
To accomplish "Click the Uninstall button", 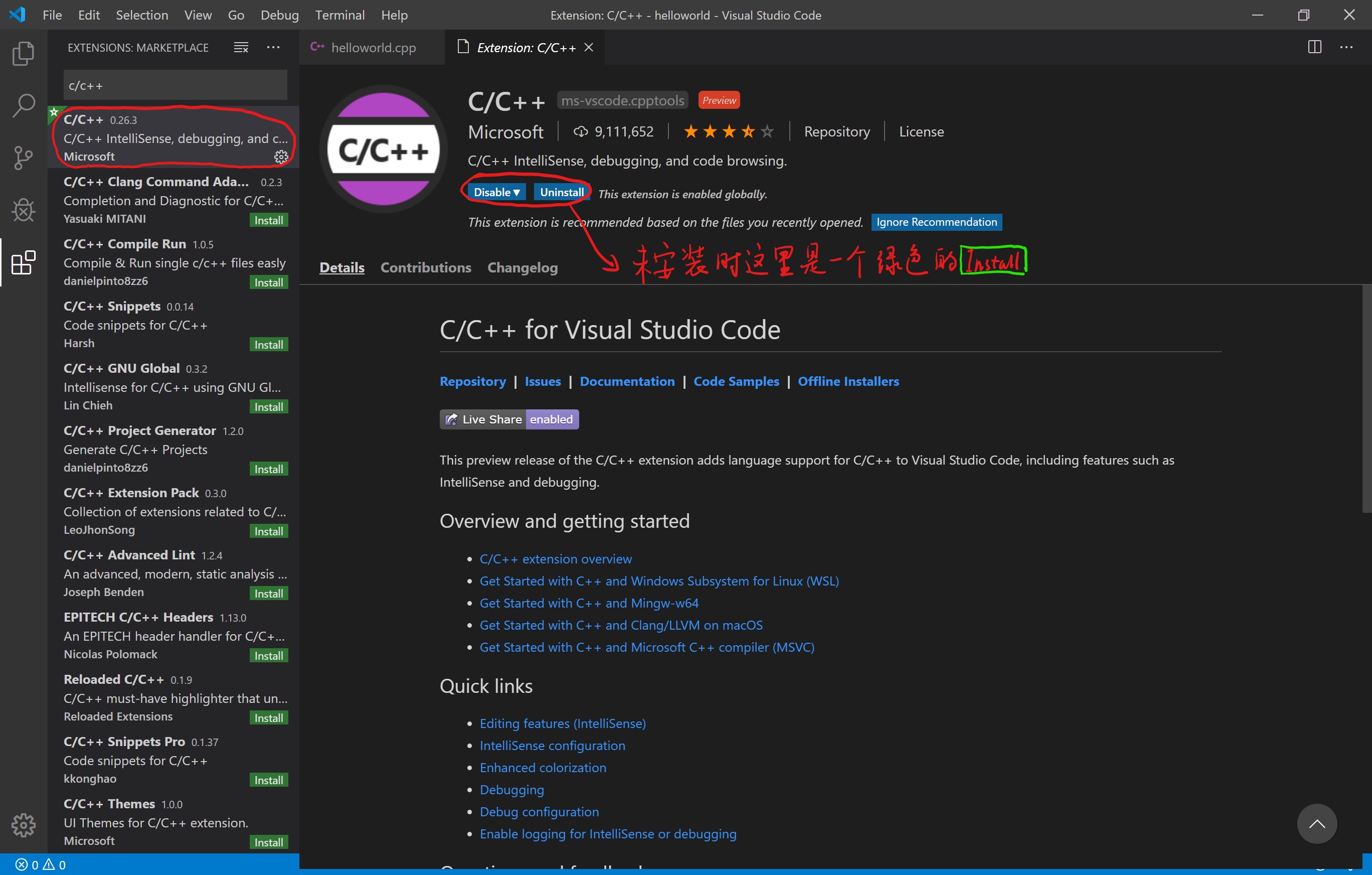I will (561, 192).
